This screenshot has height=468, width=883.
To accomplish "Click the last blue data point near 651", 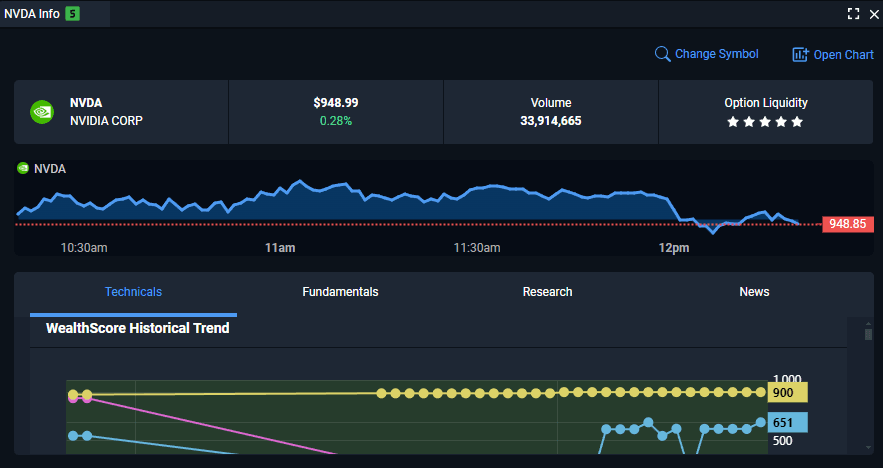I will [761, 422].
